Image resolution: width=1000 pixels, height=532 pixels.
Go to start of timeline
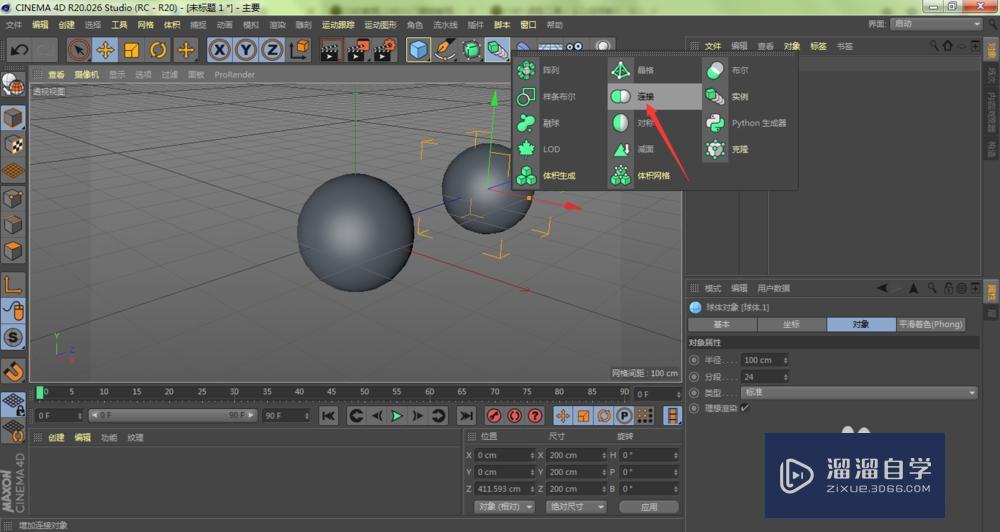click(x=328, y=416)
